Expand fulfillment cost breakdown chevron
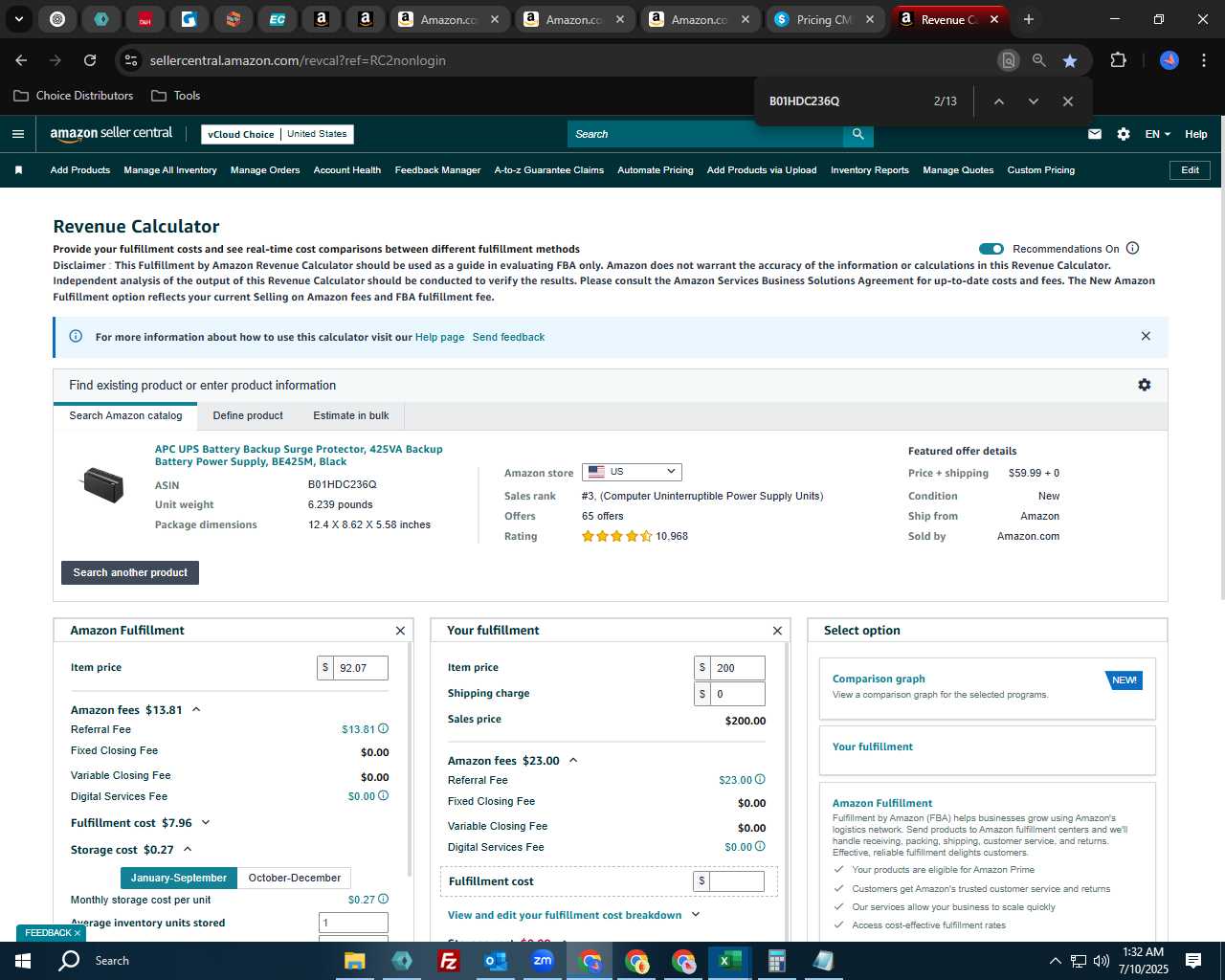 (696, 915)
